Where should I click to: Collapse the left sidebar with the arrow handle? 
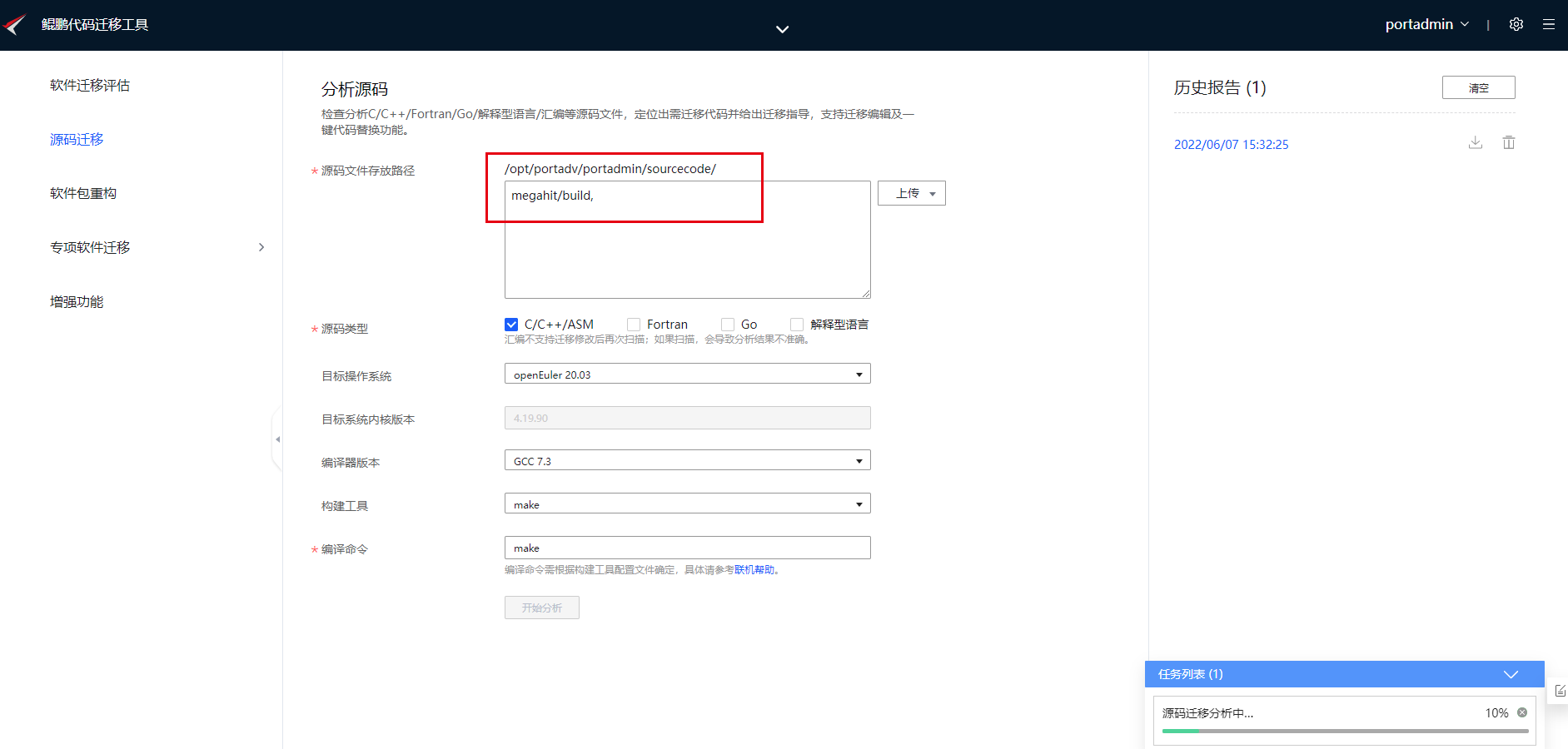277,439
